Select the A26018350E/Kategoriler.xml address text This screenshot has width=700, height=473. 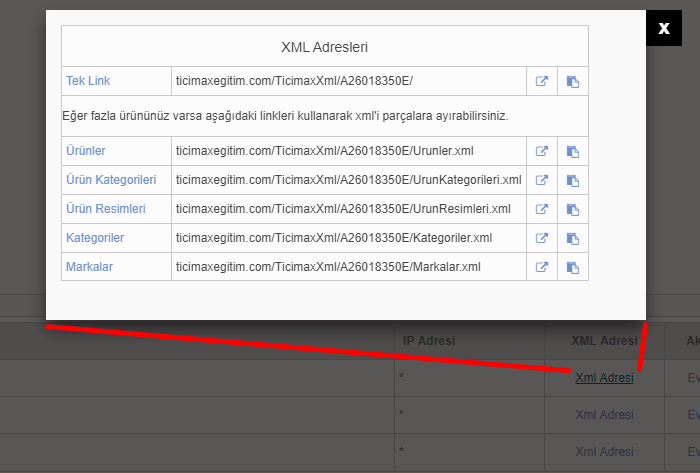(x=334, y=238)
